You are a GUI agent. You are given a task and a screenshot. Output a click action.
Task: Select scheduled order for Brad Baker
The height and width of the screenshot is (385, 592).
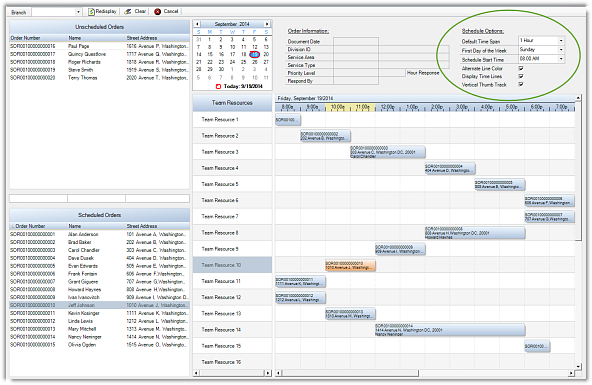pos(99,242)
